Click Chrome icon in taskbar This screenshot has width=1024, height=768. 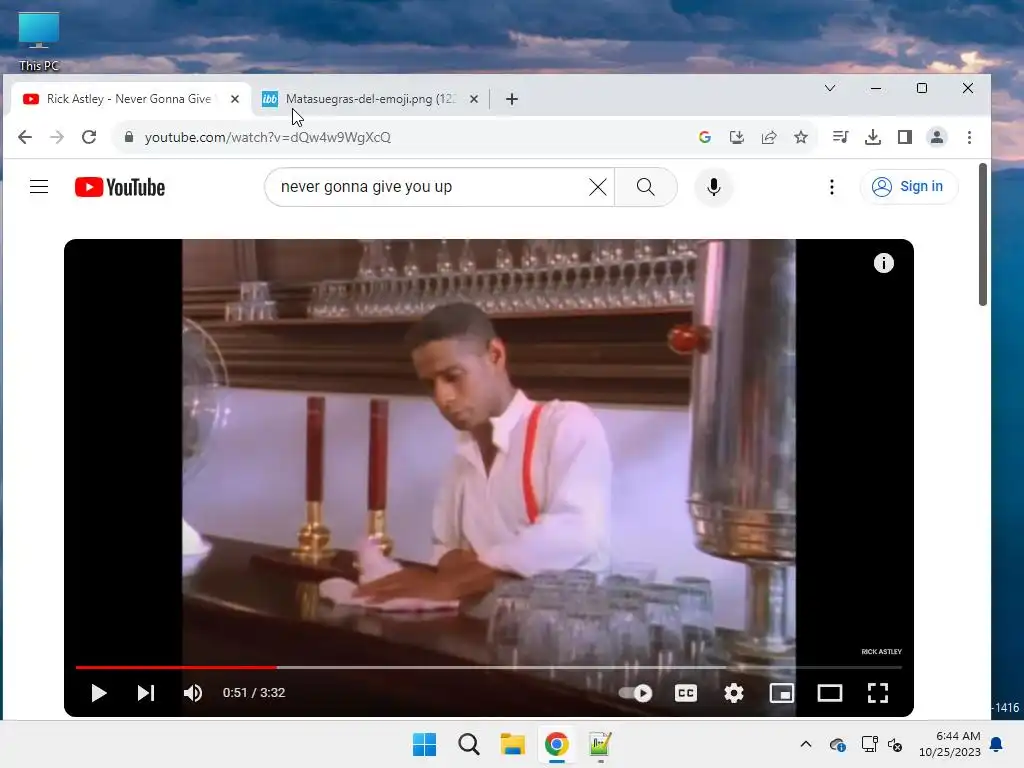point(556,744)
